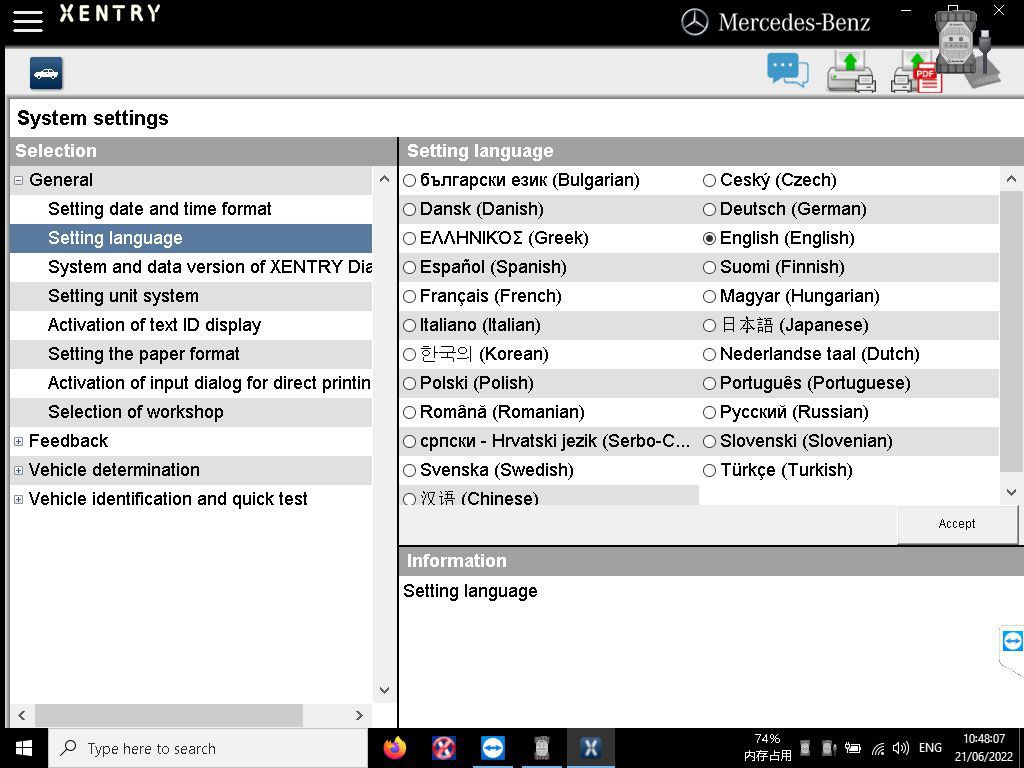The width and height of the screenshot is (1024, 768).
Task: Select Italiano (Italian) radio button
Action: point(409,325)
